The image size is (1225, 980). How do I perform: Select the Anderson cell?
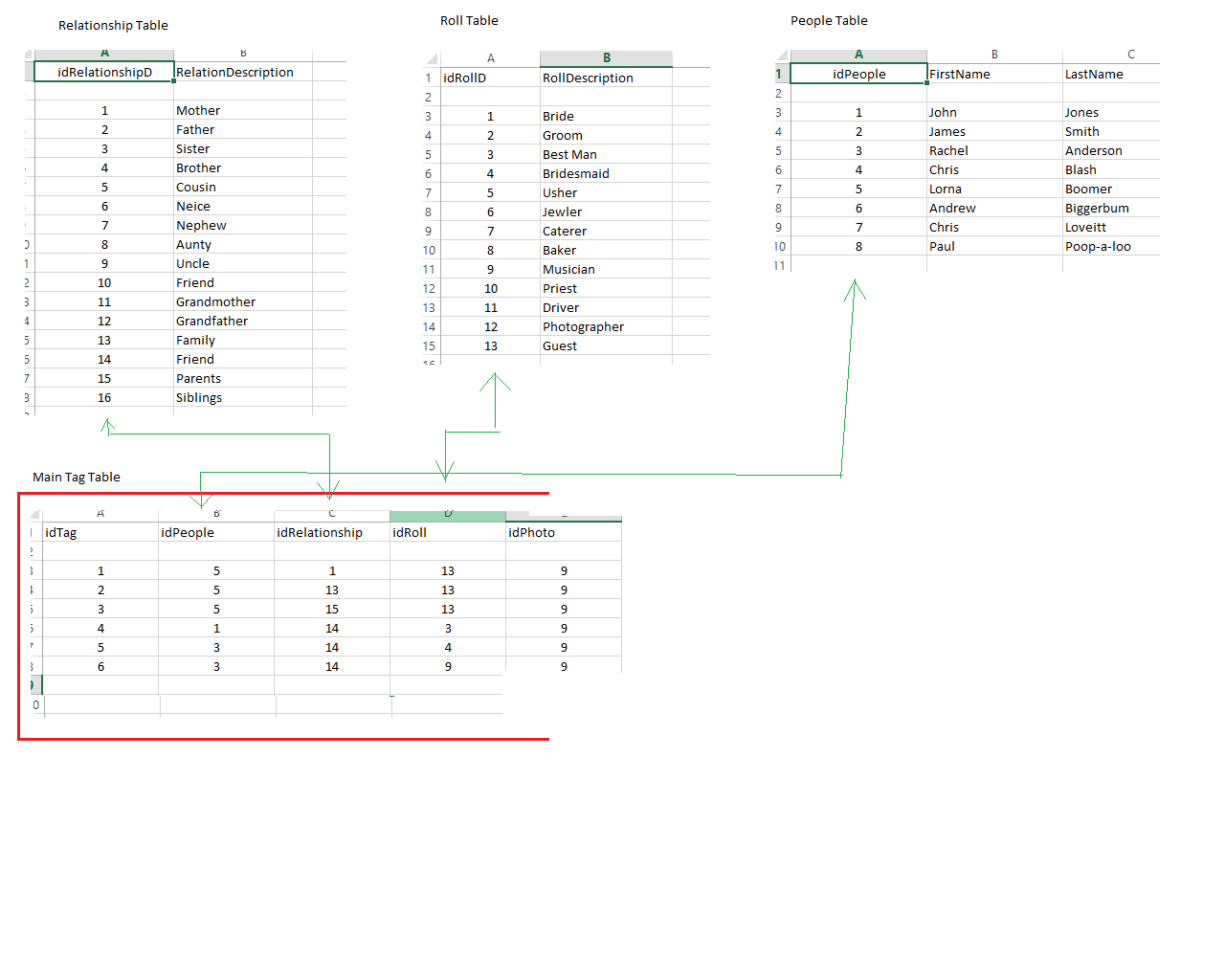point(1111,150)
